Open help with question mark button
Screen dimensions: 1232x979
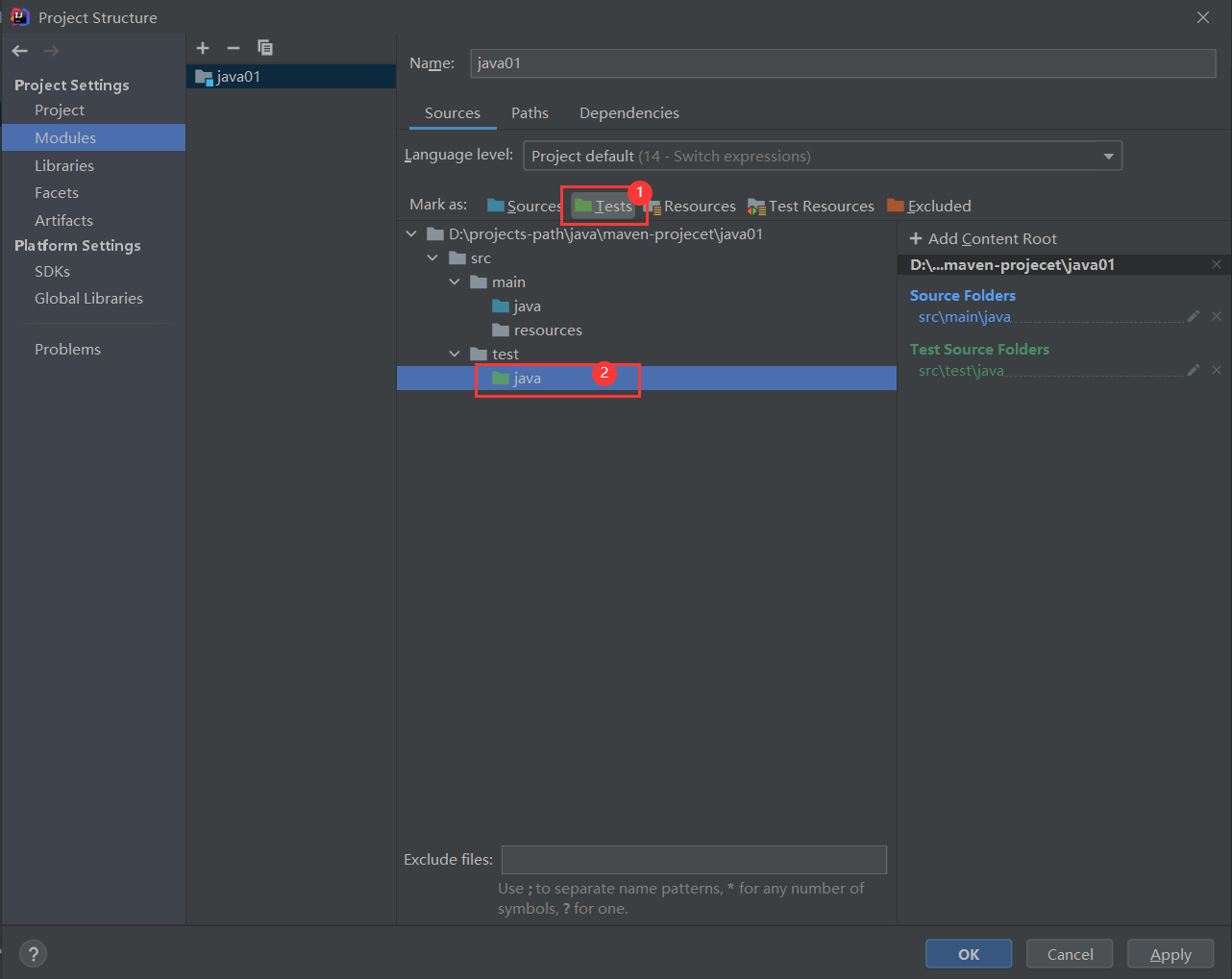[34, 954]
